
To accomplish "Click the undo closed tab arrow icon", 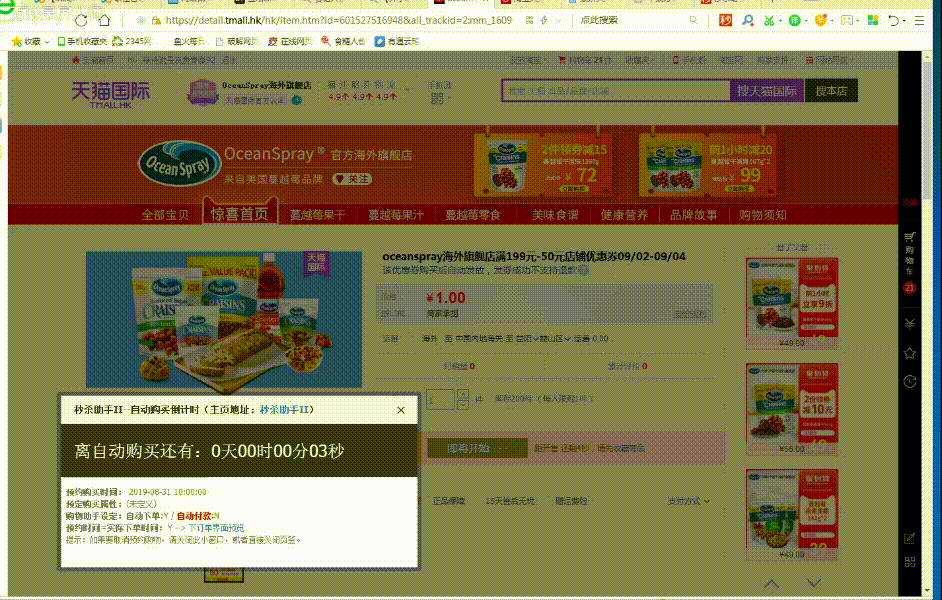I will [893, 20].
